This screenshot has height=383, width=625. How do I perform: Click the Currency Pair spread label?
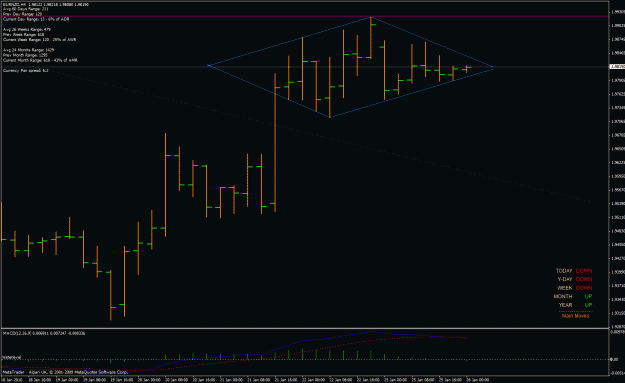26,71
